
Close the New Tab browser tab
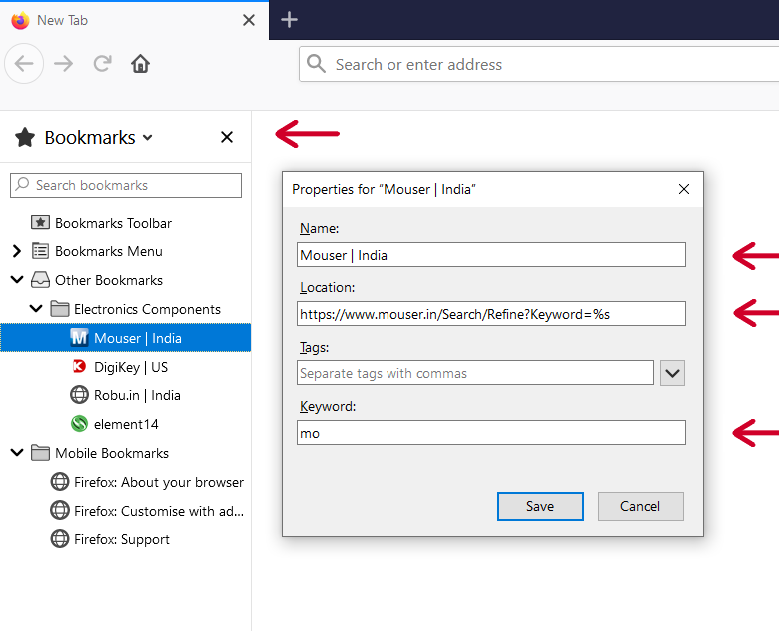[248, 20]
